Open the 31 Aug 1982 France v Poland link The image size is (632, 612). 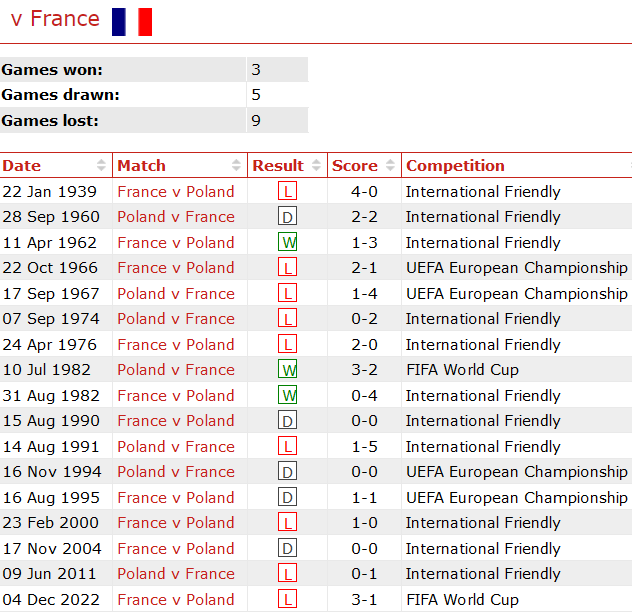click(x=176, y=396)
